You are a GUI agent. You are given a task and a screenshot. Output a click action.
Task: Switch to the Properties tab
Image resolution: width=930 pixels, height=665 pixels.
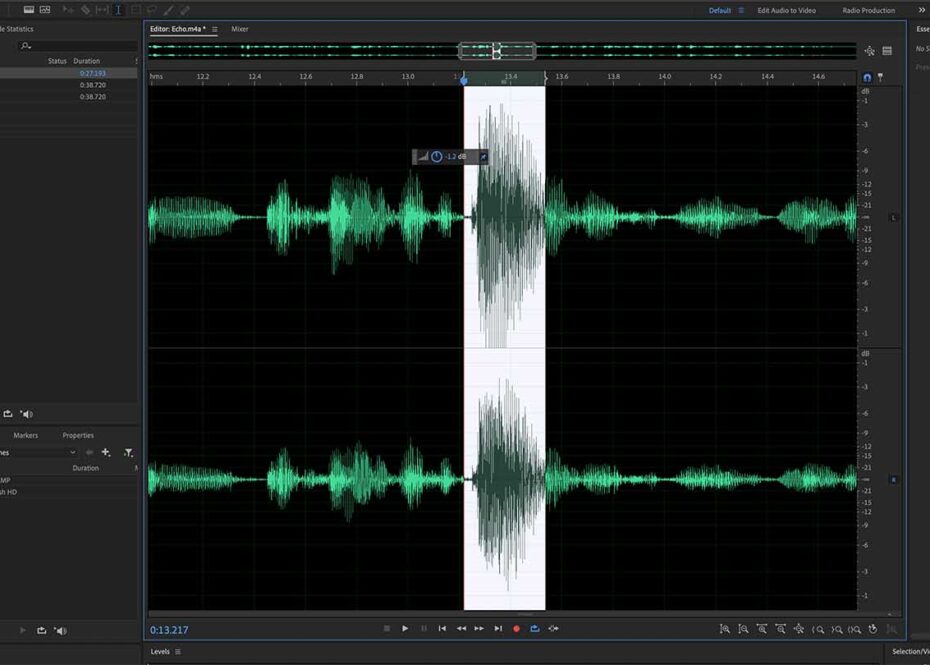(78, 435)
